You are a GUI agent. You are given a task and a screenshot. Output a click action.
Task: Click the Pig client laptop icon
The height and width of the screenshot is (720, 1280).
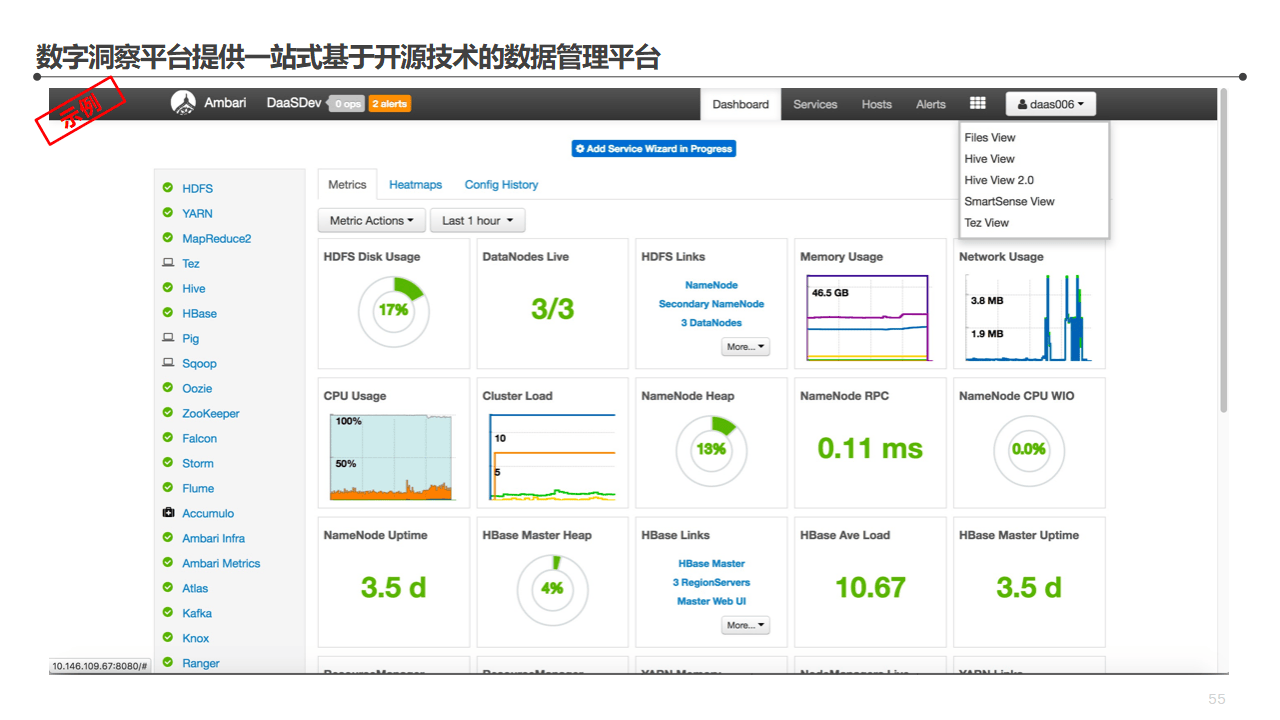point(168,338)
